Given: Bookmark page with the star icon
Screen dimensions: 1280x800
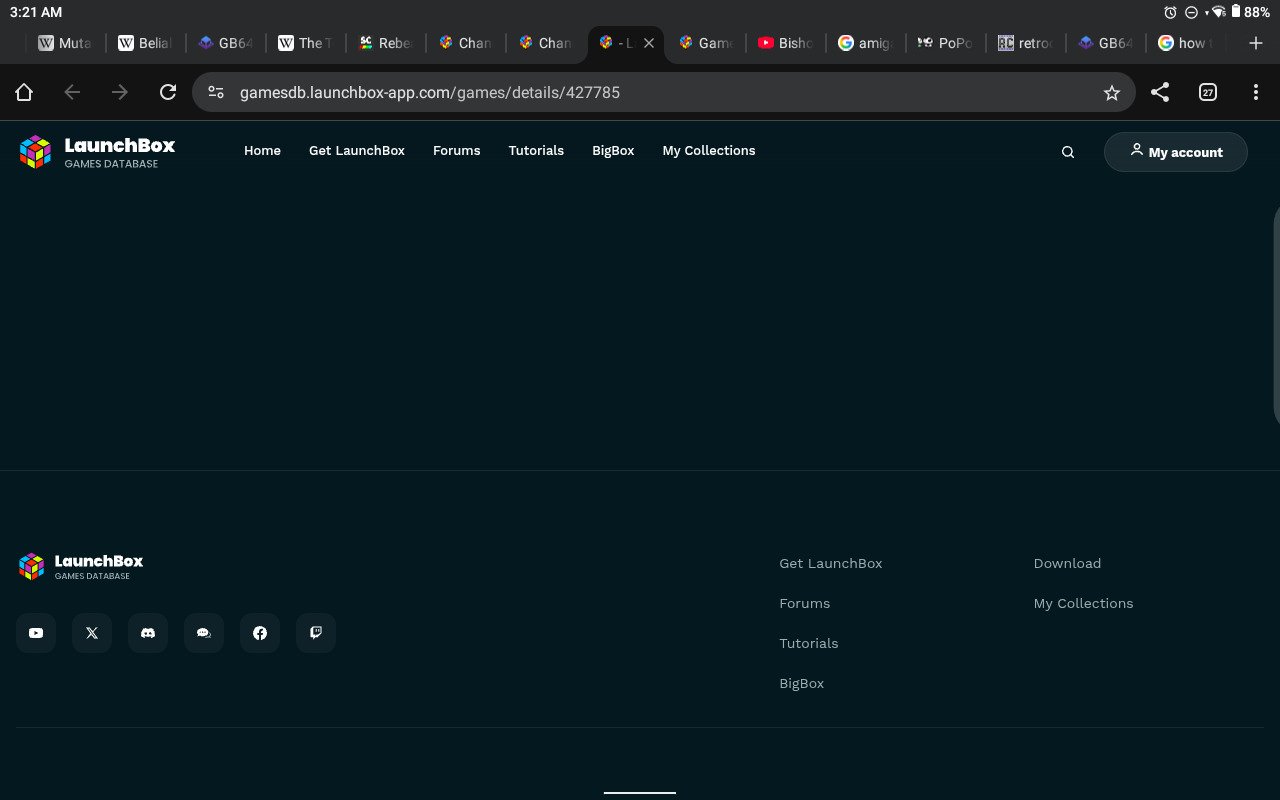Looking at the screenshot, I should pyautogui.click(x=1111, y=93).
